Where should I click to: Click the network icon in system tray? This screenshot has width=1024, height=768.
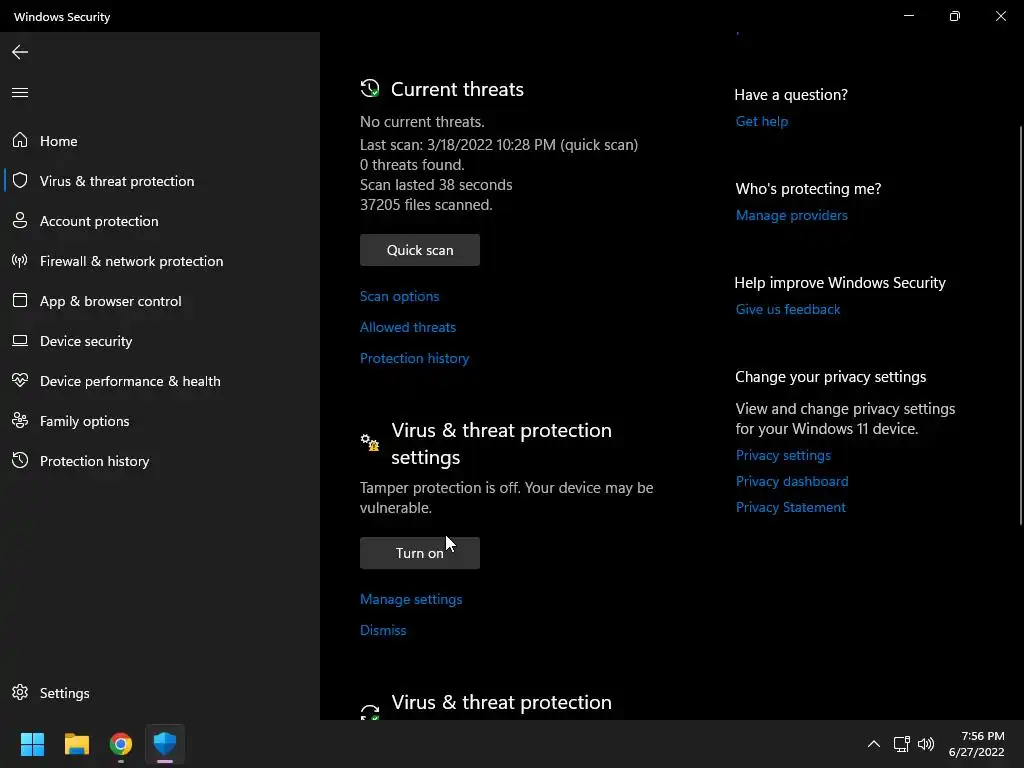(x=902, y=744)
